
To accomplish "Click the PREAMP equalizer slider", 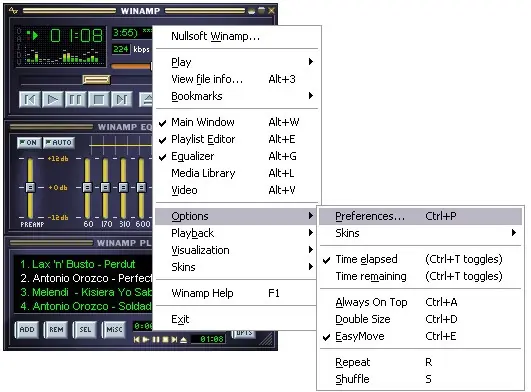I will coord(30,188).
